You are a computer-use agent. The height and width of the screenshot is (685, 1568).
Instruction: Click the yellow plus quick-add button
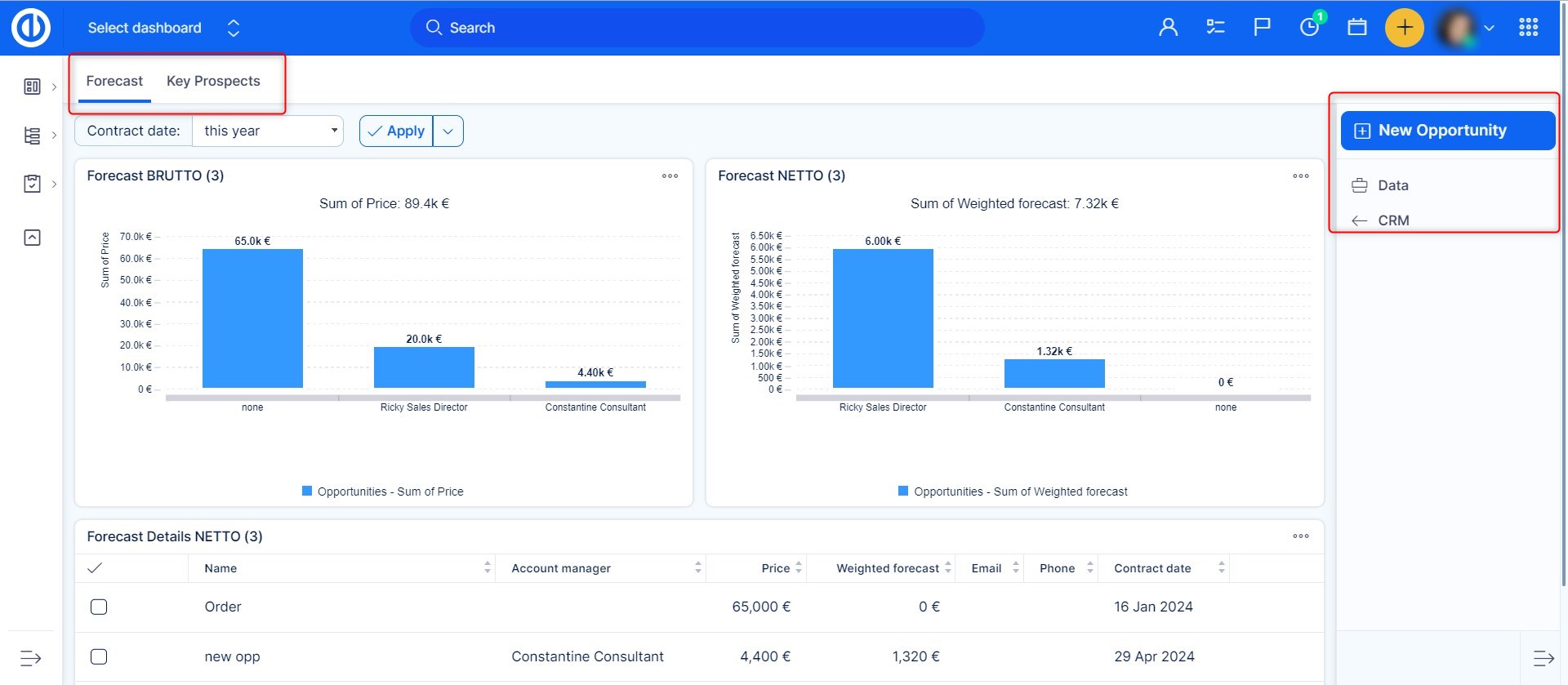(x=1404, y=28)
